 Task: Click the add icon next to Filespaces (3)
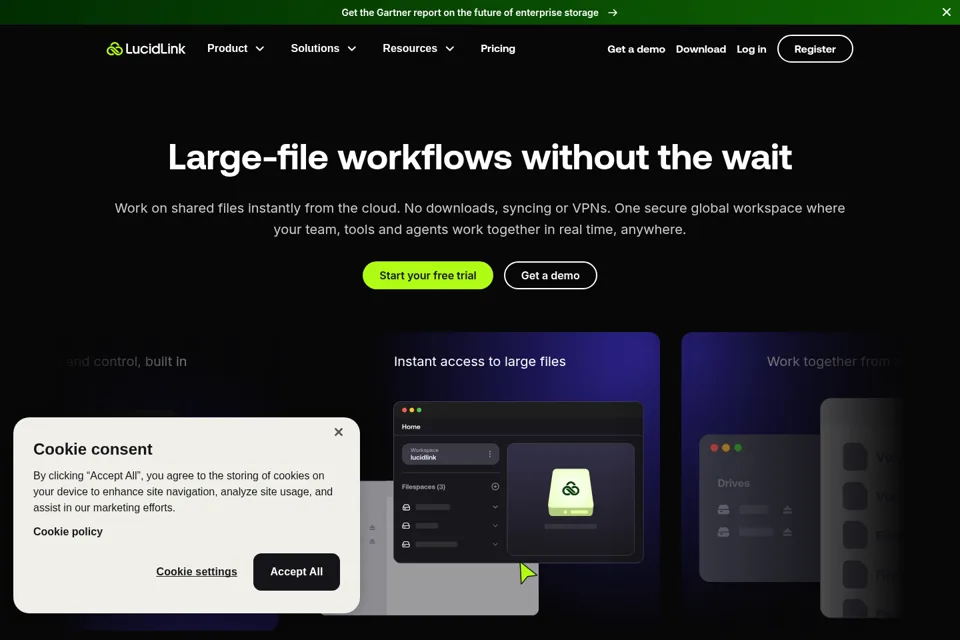495,487
